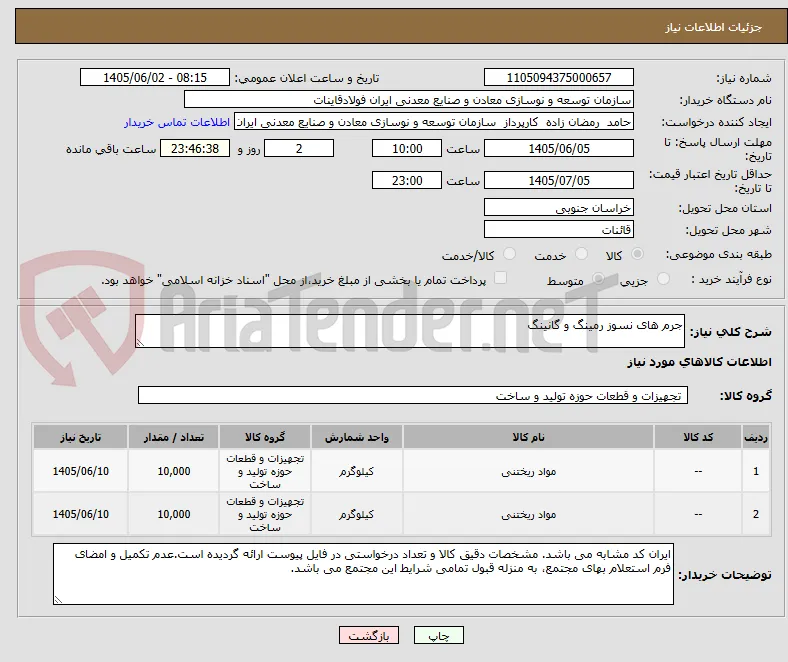Select the جزیی purchase type radio
The width and height of the screenshot is (788, 662).
click(x=663, y=279)
